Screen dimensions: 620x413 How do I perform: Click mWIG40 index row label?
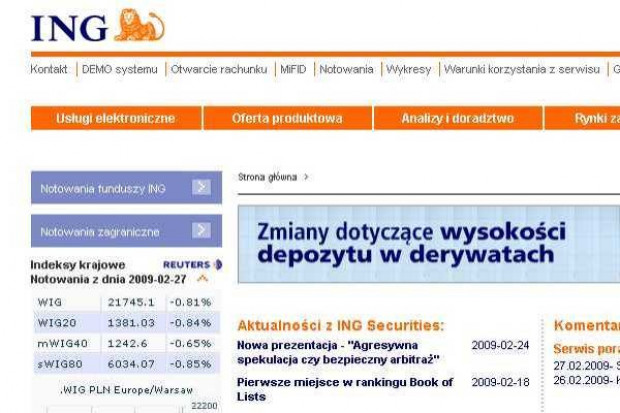click(62, 343)
